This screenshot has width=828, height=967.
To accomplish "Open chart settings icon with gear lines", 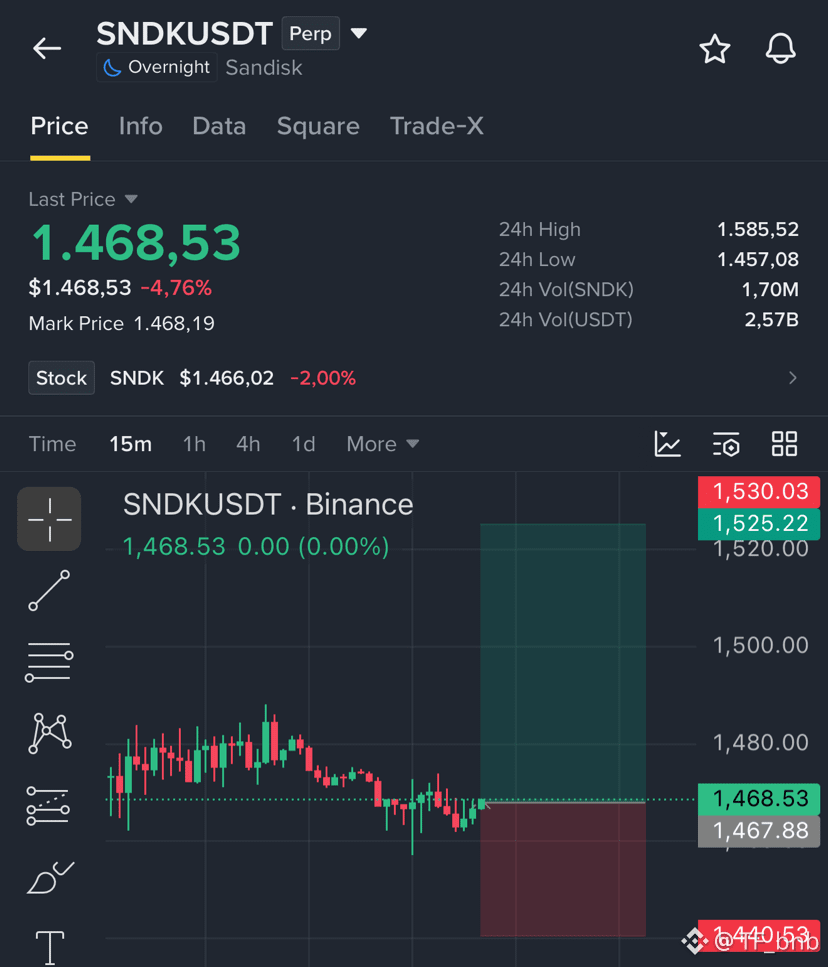I will [x=726, y=444].
